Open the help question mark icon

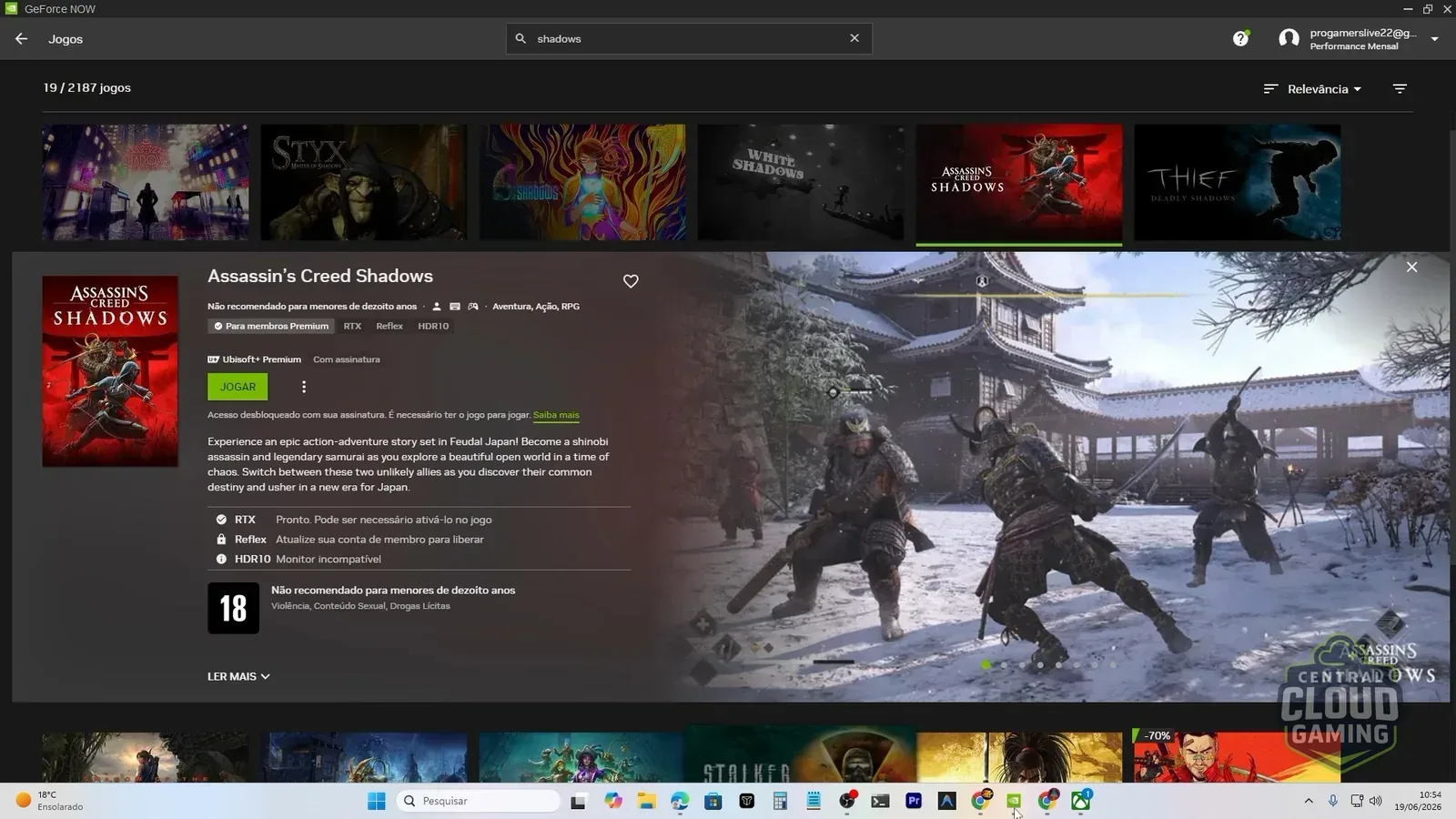pos(1240,38)
